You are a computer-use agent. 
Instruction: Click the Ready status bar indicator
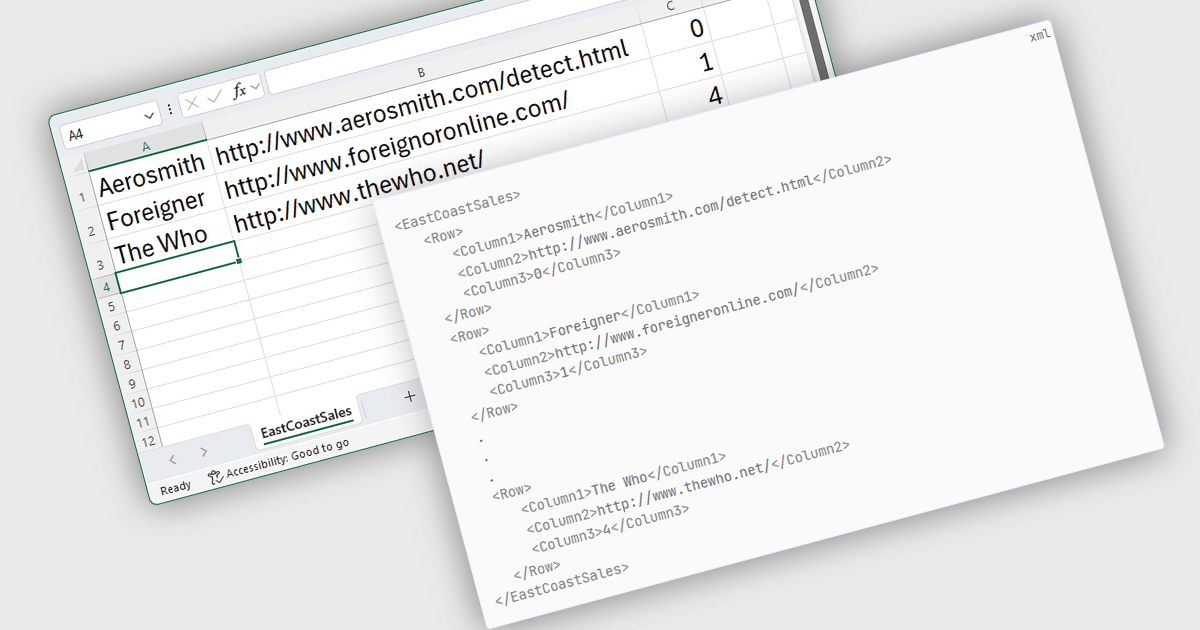point(175,488)
